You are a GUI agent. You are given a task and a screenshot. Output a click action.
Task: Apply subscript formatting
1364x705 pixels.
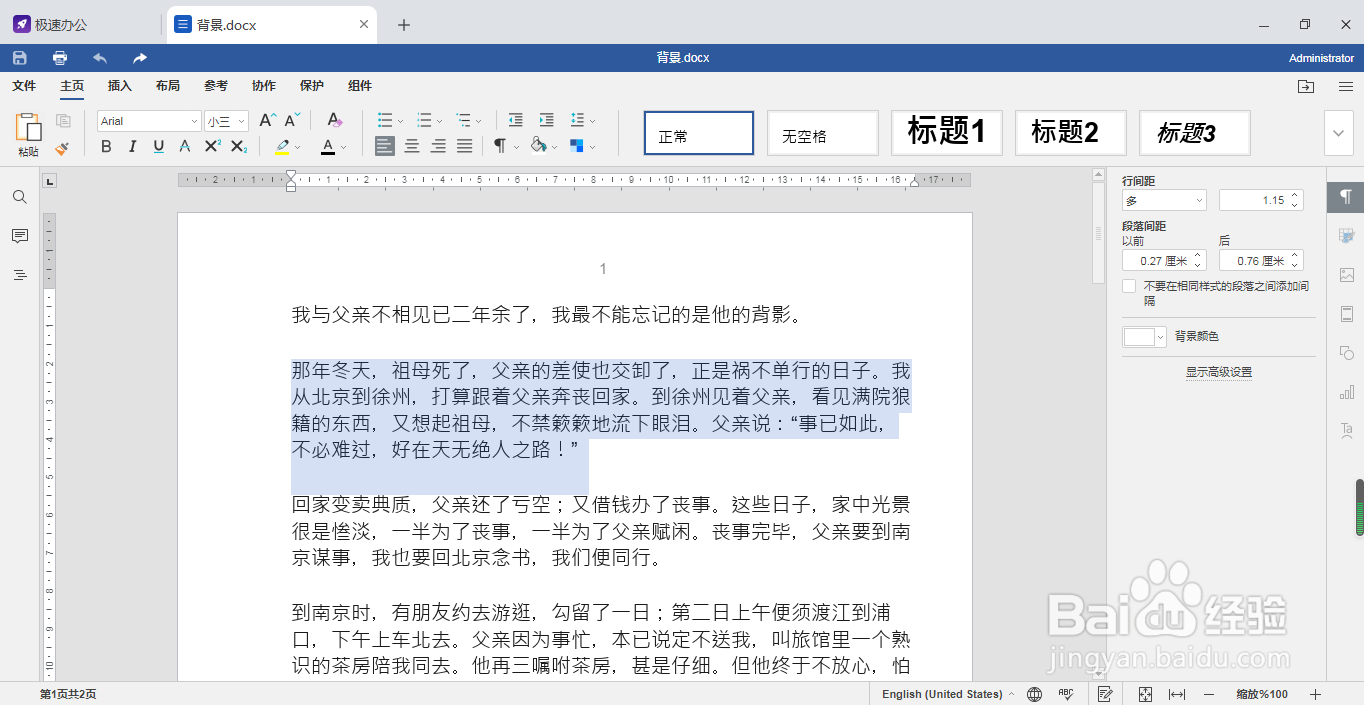point(238,147)
